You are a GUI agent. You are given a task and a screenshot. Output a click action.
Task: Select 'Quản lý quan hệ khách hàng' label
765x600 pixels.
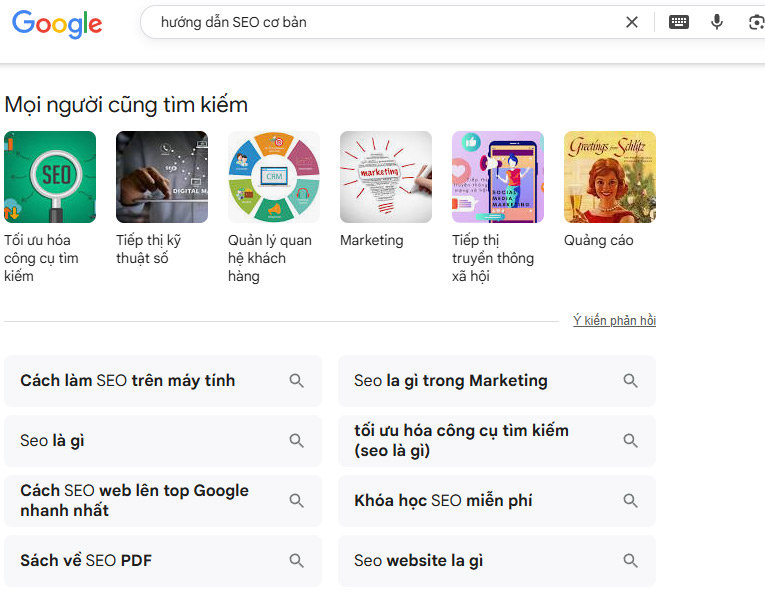click(270, 258)
